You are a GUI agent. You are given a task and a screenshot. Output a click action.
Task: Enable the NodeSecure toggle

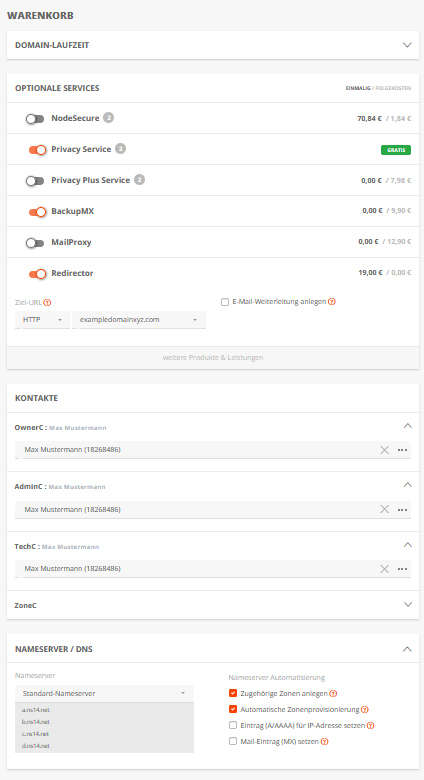pos(35,119)
